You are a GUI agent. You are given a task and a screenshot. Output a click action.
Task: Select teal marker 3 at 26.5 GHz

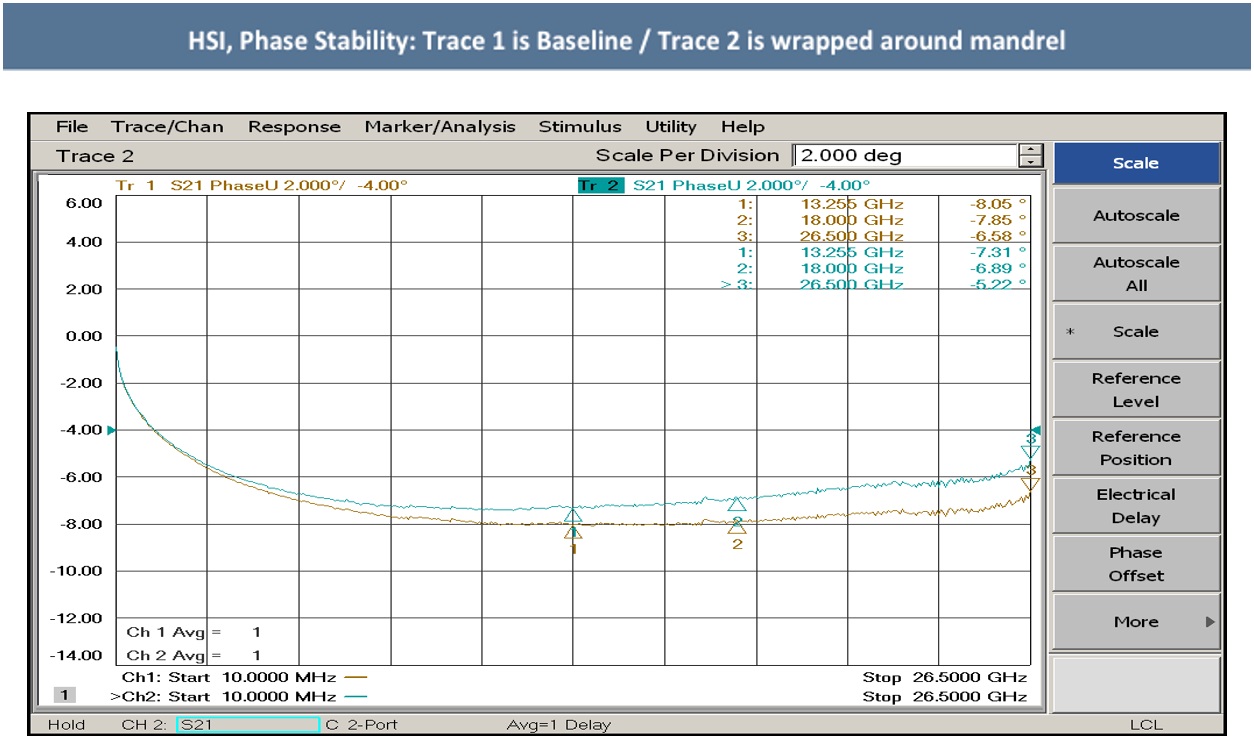pyautogui.click(x=1030, y=452)
